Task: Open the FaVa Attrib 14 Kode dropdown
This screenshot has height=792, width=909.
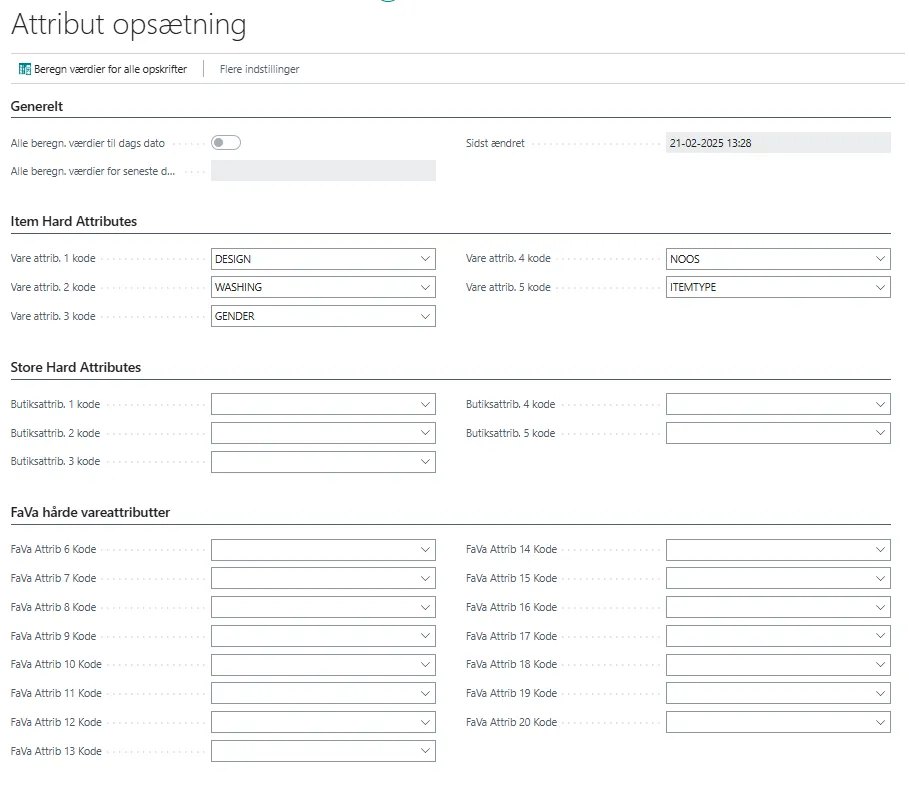Action: 880,550
